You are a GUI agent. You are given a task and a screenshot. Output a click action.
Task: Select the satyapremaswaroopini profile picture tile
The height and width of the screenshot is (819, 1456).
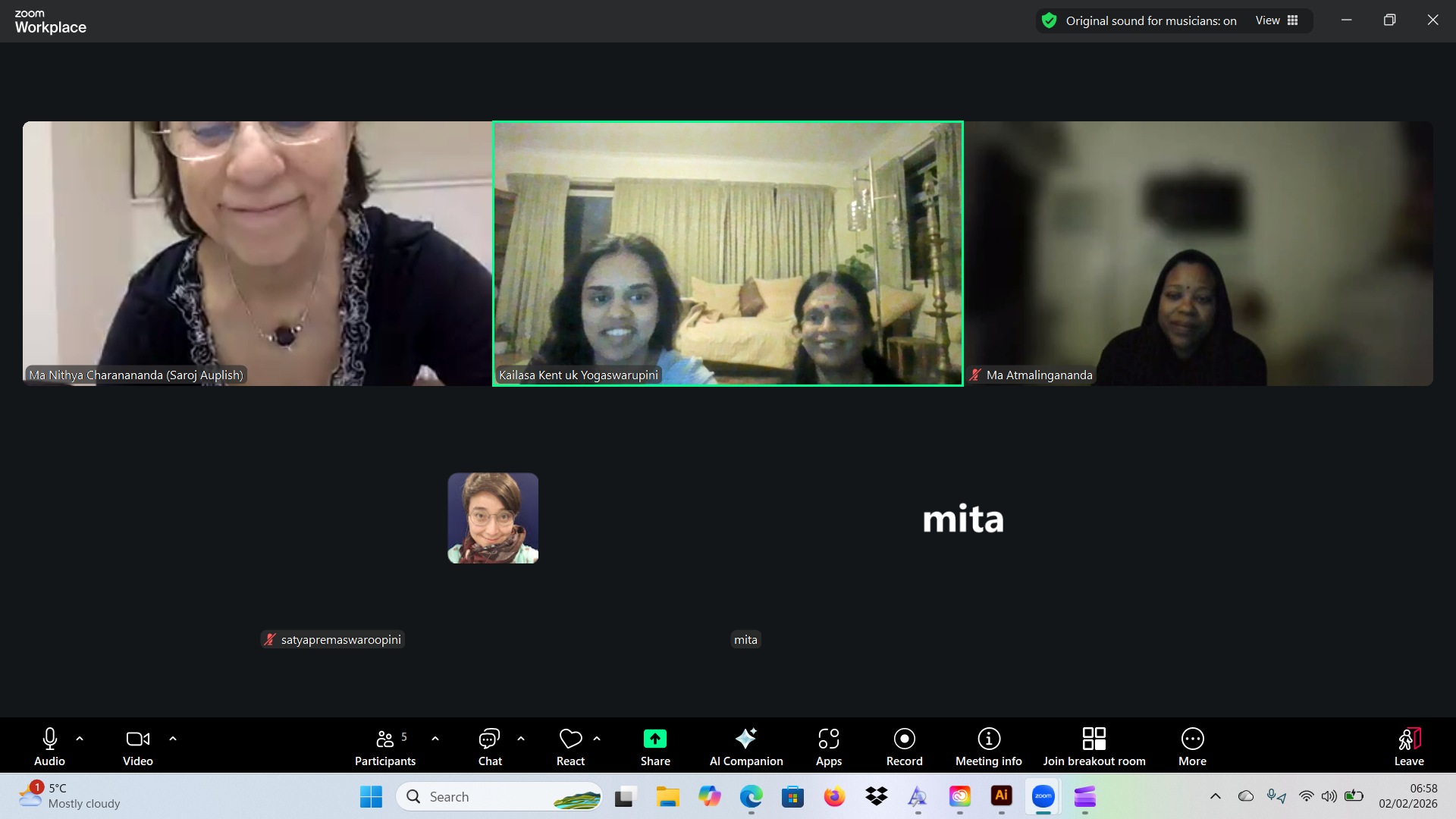pyautogui.click(x=493, y=518)
